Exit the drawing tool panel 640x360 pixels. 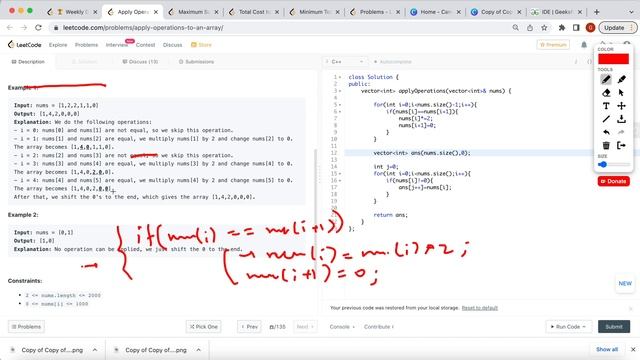click(622, 145)
